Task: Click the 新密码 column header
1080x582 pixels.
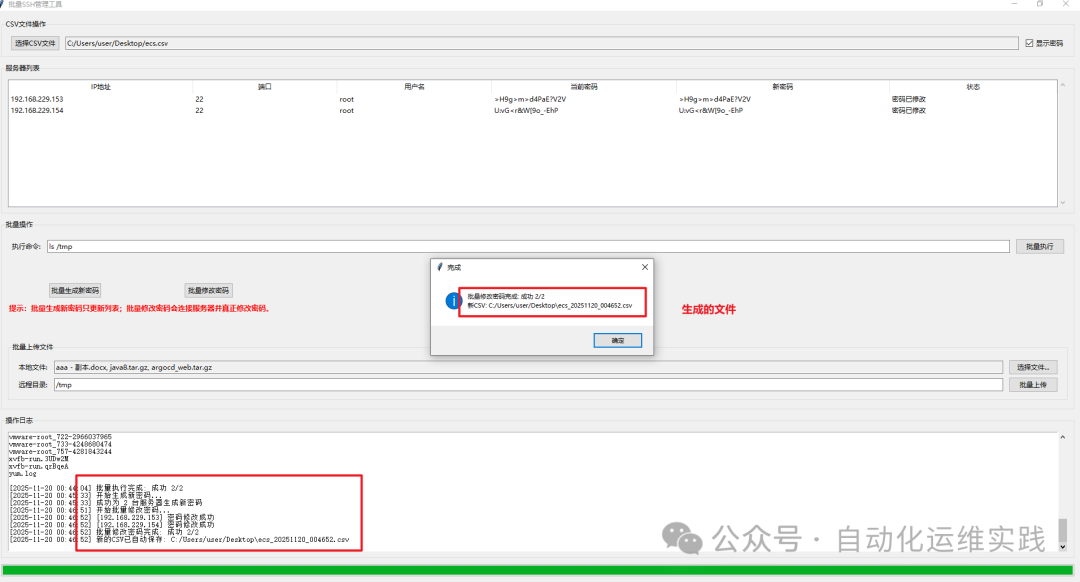Action: [782, 87]
